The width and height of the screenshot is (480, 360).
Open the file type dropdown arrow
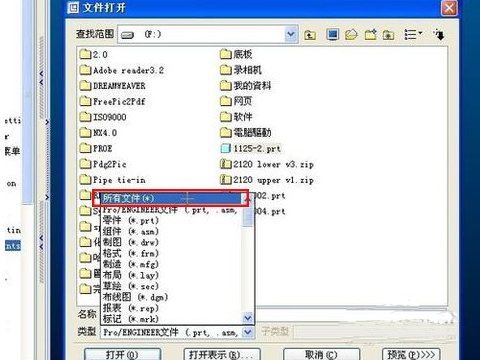pos(247,332)
